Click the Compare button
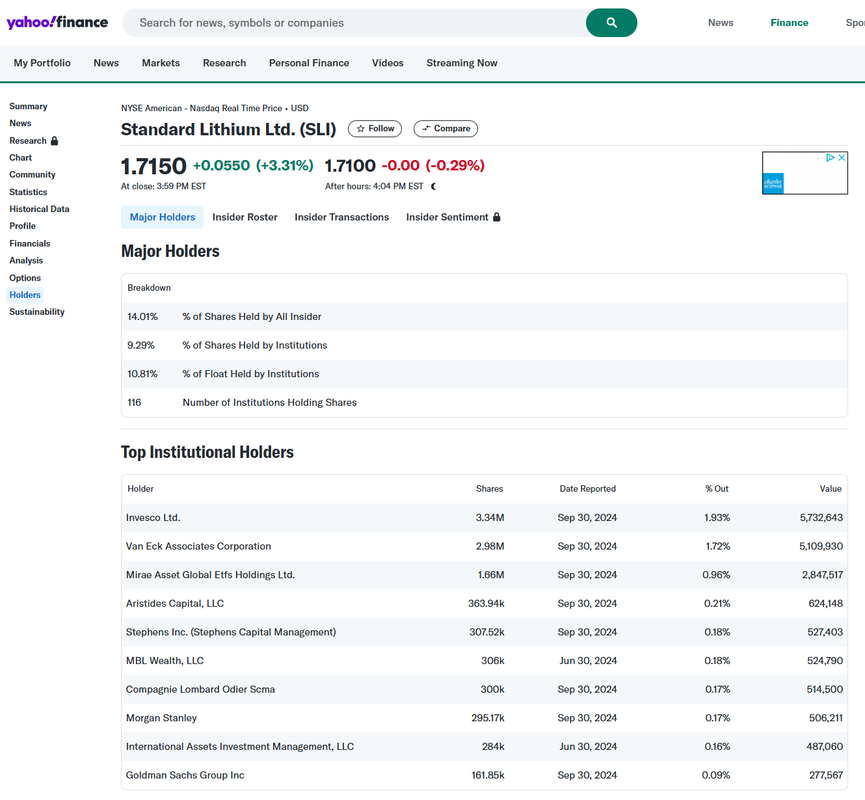Image resolution: width=865 pixels, height=800 pixels. coord(446,129)
